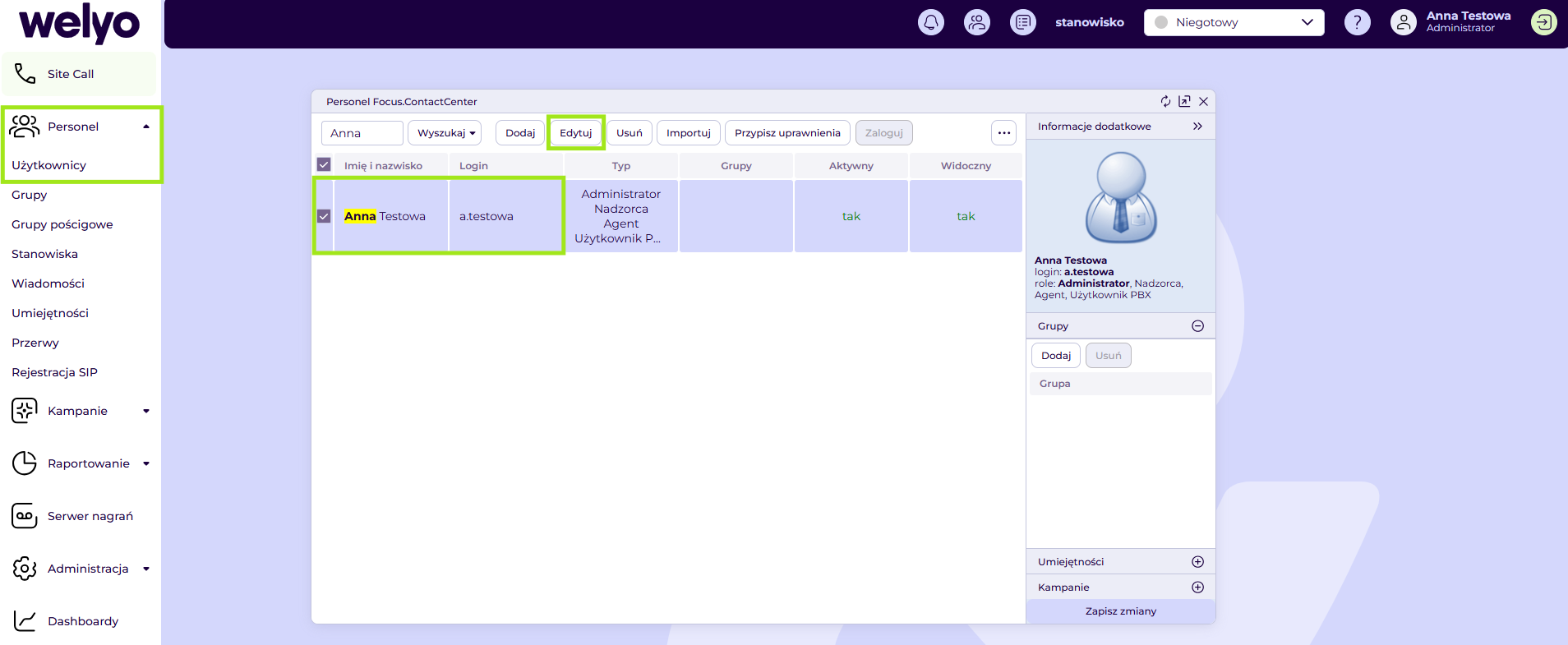Click Zapisz zmiany button
The image size is (1568, 645).
tap(1121, 611)
